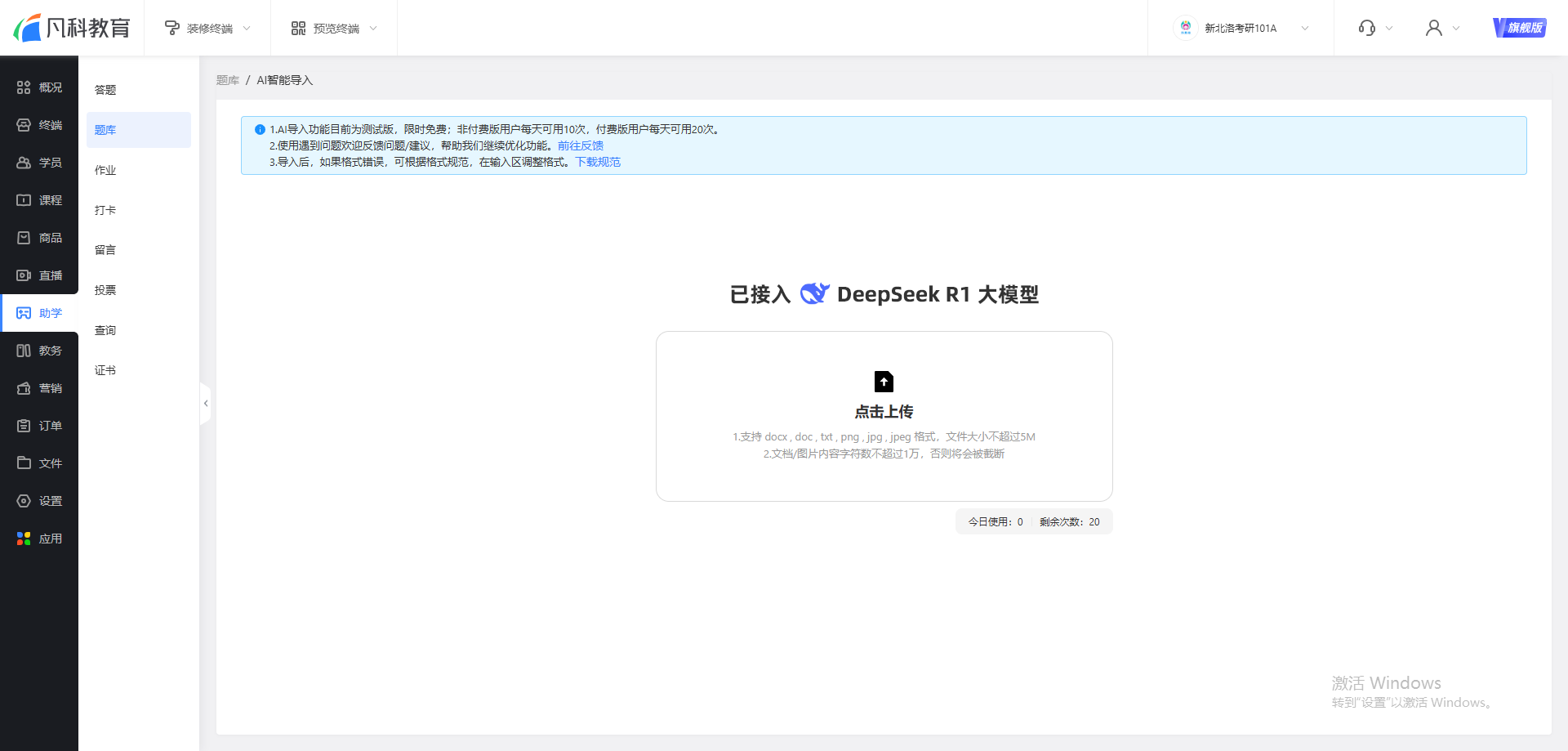
Task: Open the 设置 settings gear icon
Action: (x=24, y=501)
